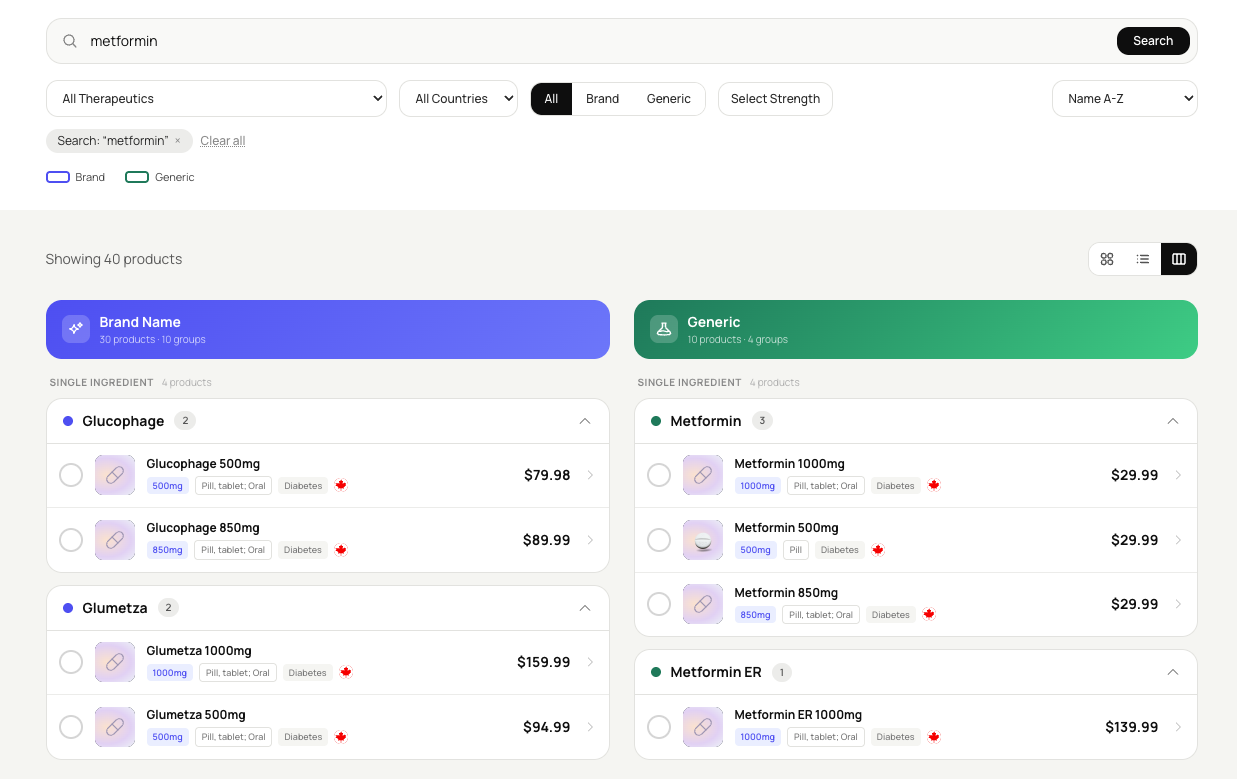
Task: Open the All Countries dropdown
Action: [x=458, y=99]
